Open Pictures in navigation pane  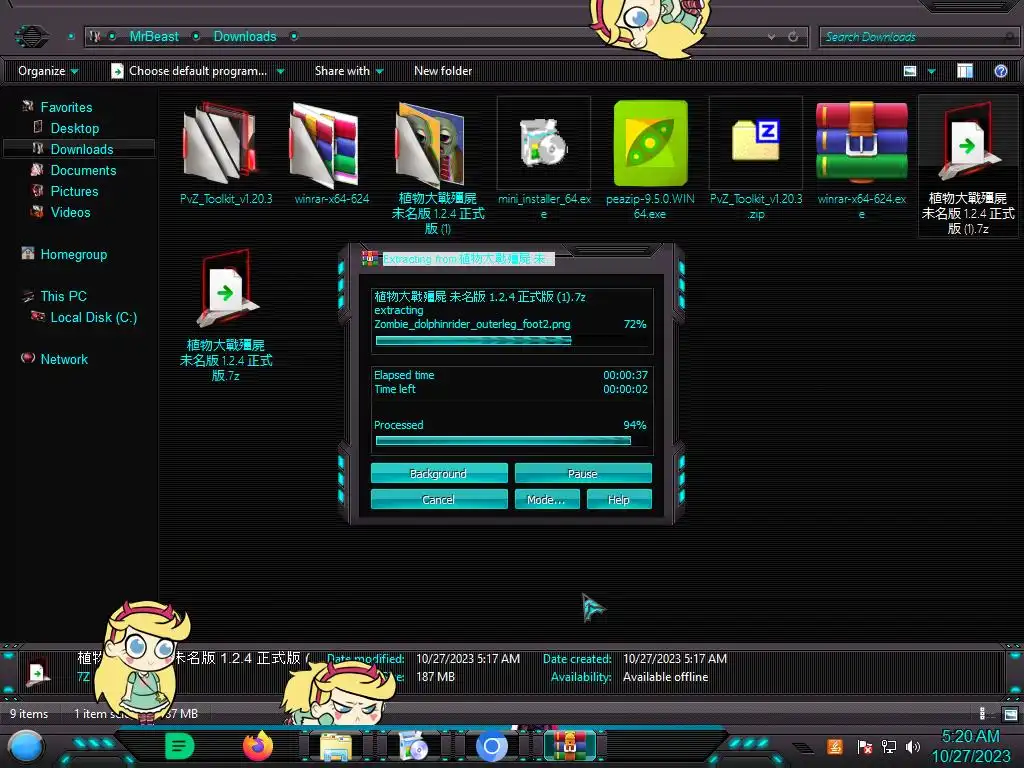74,191
